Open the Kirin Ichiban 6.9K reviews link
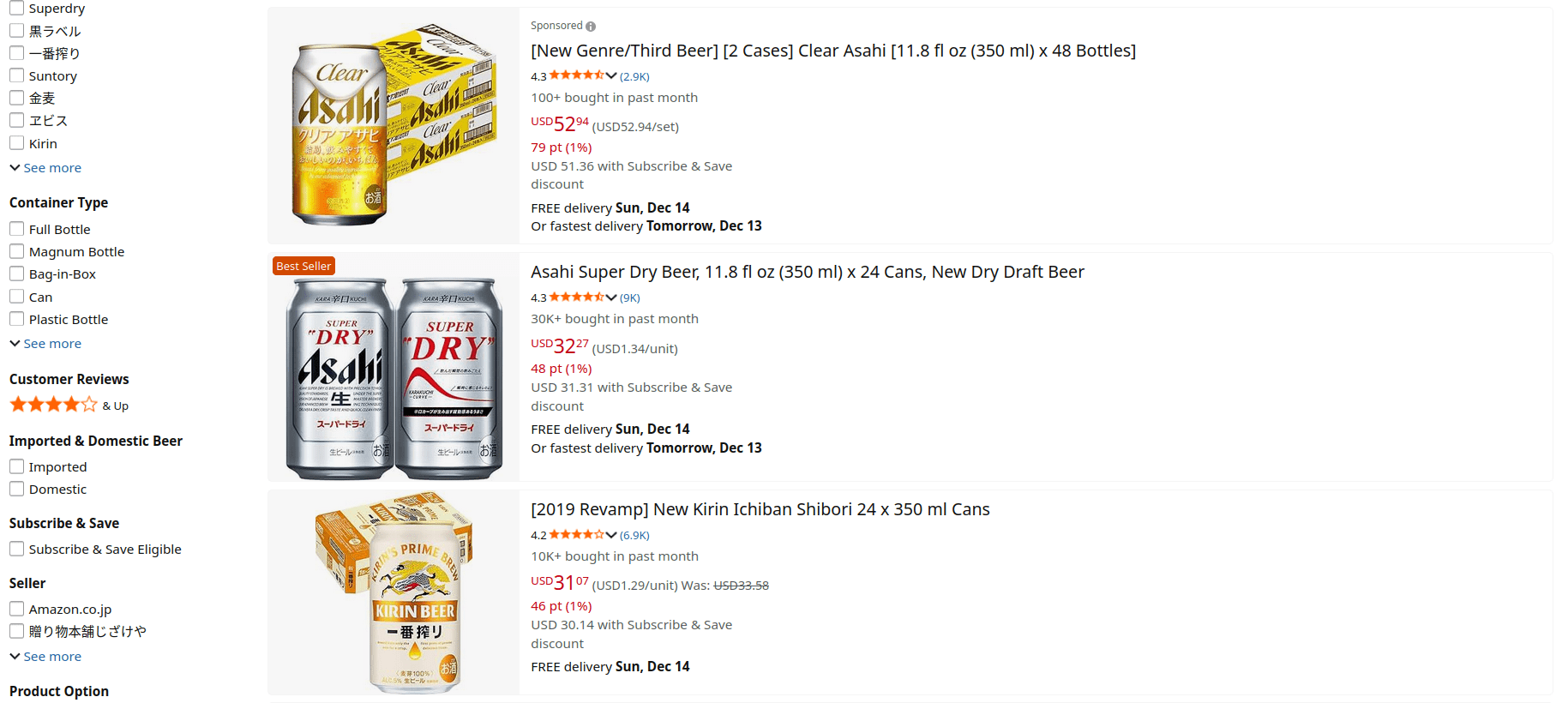1568x703 pixels. 634,535
